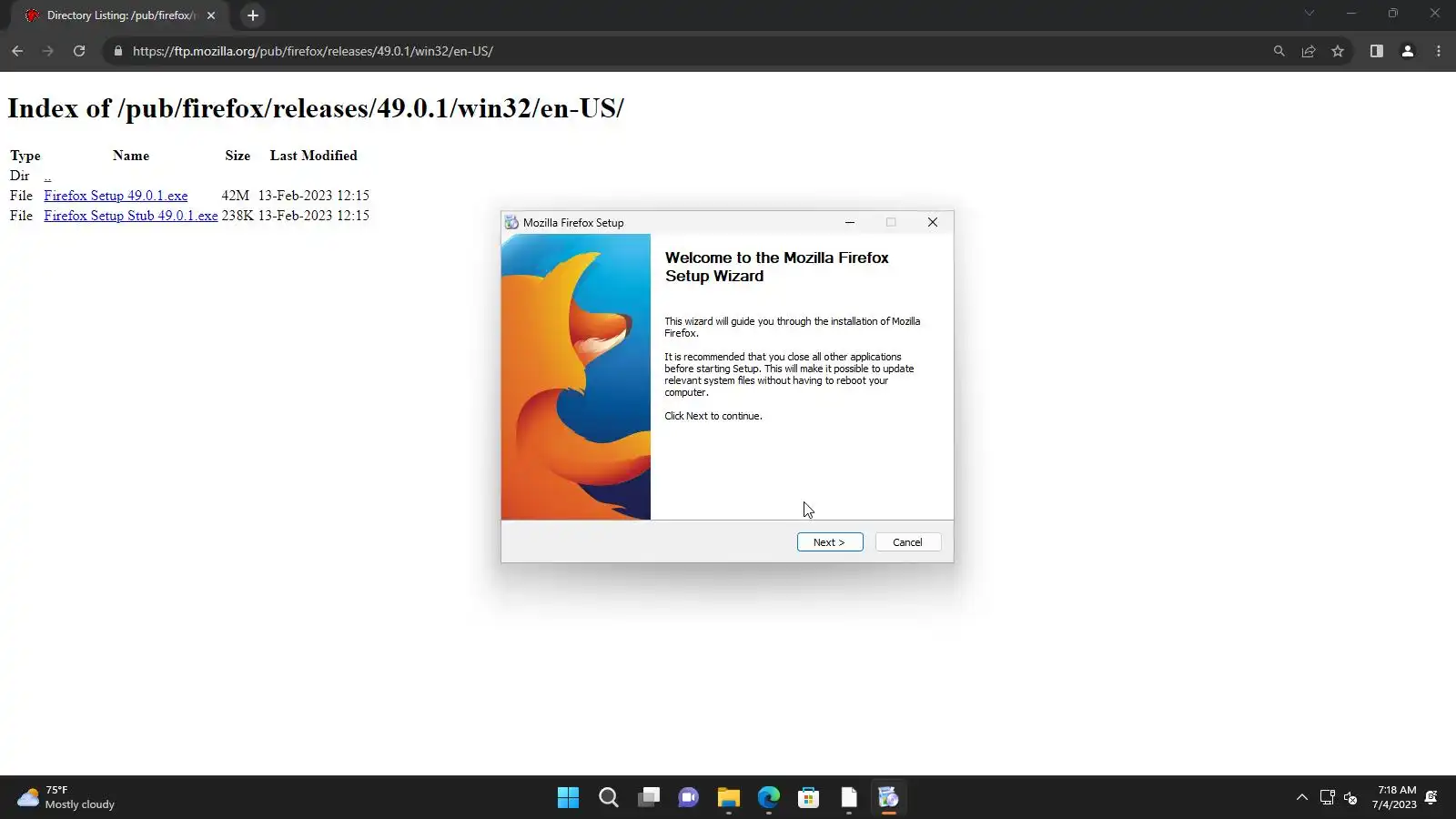
Task: Expand the tab search dropdown
Action: [1309, 14]
